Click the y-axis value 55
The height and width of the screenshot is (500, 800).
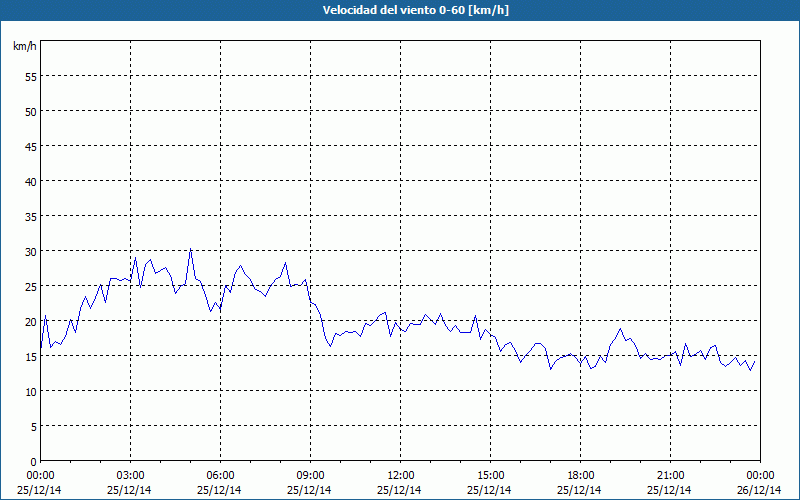[31, 77]
